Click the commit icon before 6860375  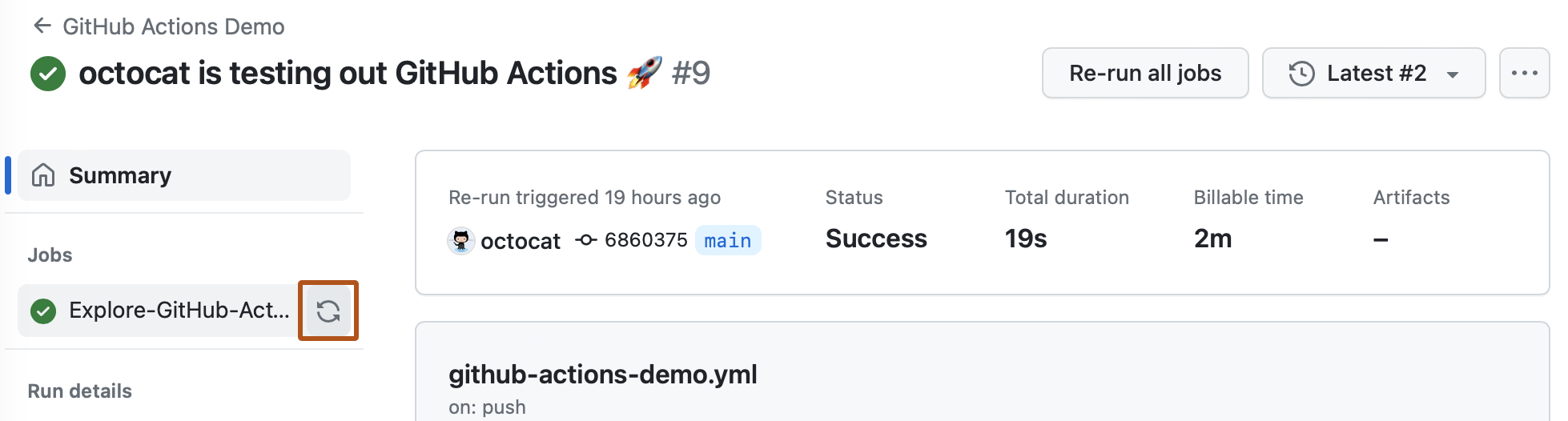[x=586, y=240]
